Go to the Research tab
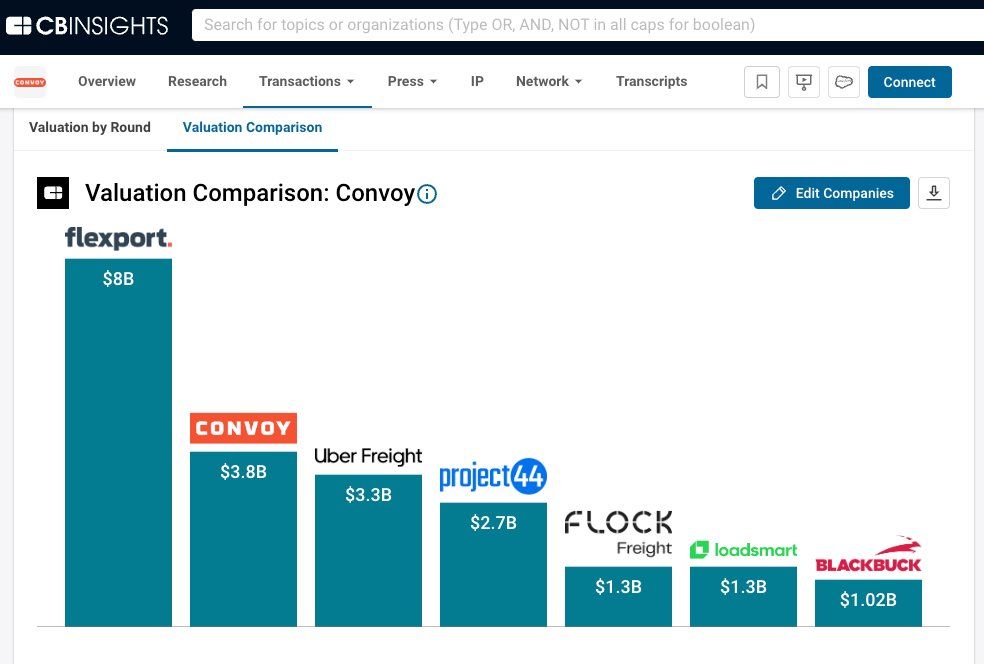Screen dimensions: 984x664 [197, 82]
